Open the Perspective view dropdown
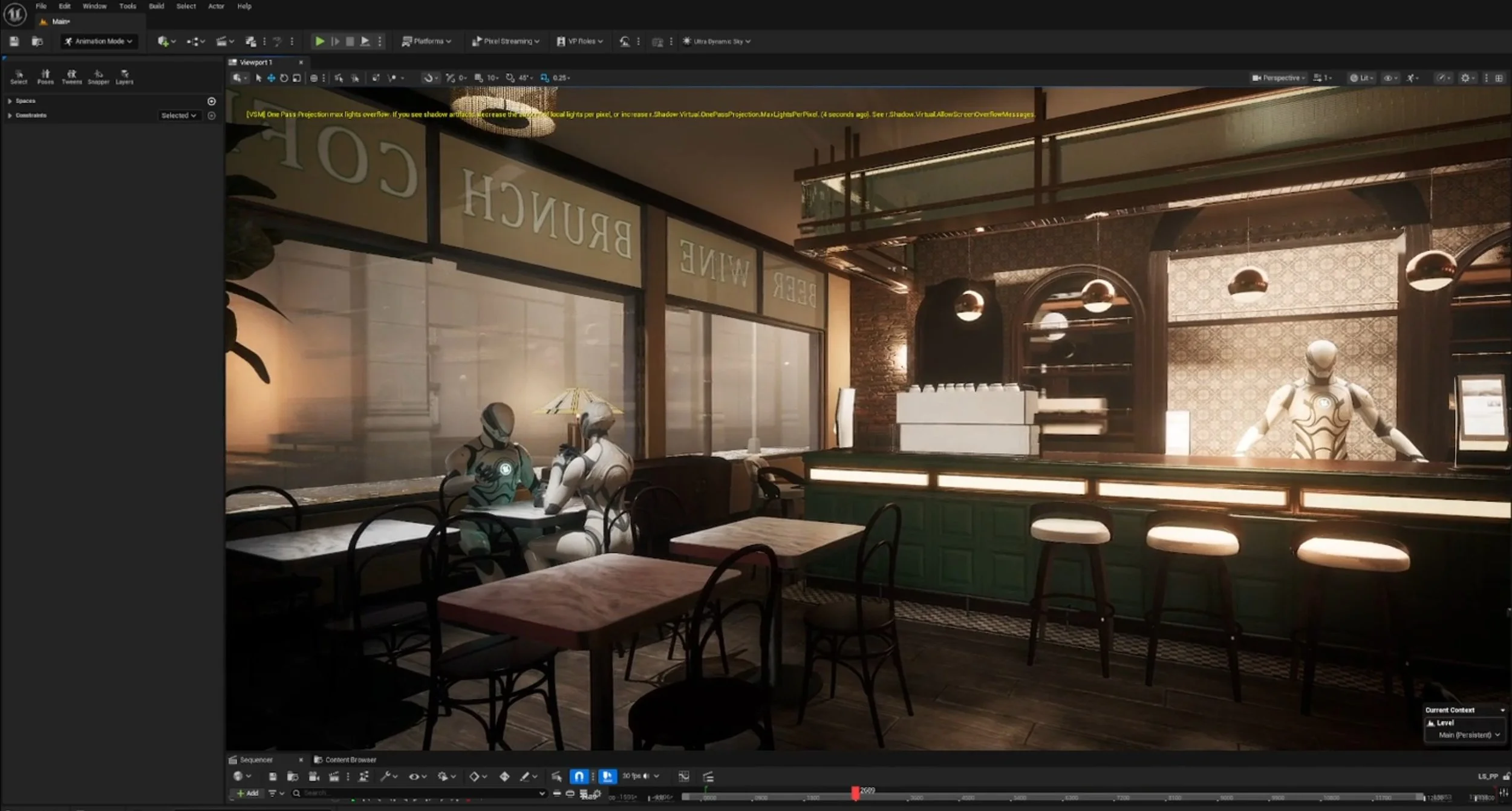 click(1279, 78)
